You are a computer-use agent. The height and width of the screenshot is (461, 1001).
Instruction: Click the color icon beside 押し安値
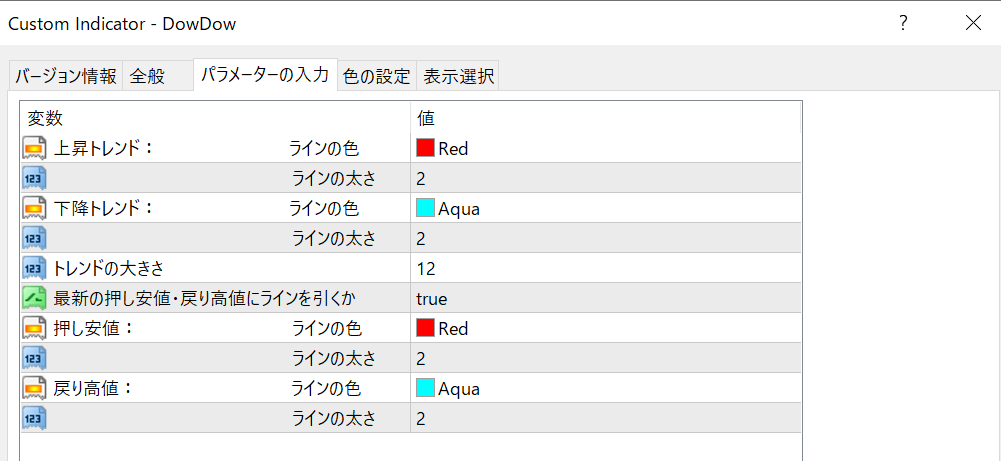pos(35,328)
